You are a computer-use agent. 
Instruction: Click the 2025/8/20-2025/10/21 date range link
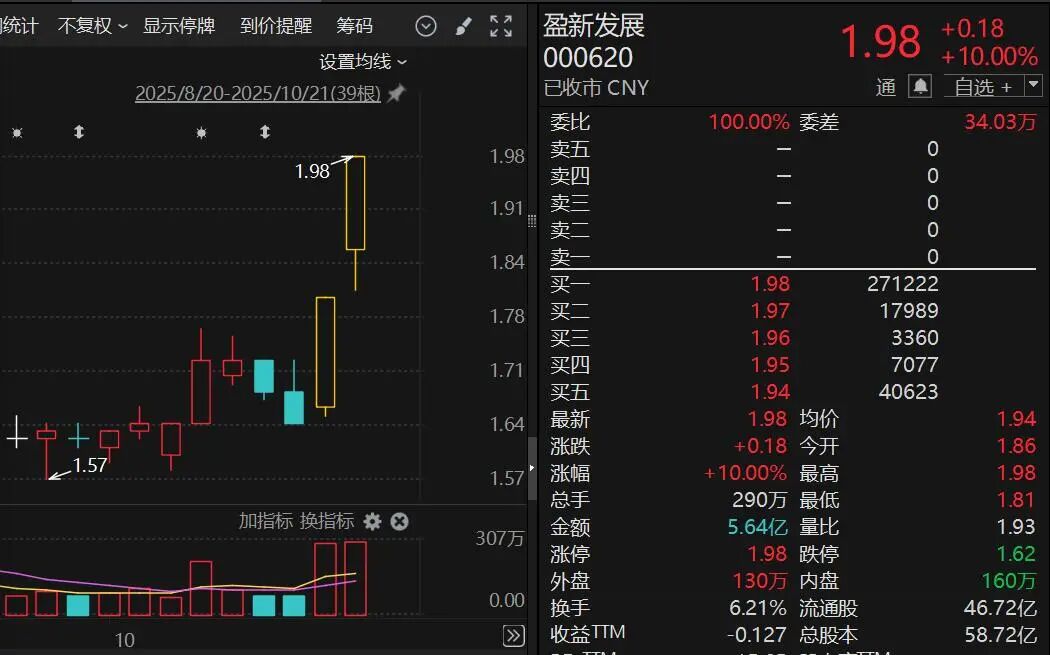258,94
